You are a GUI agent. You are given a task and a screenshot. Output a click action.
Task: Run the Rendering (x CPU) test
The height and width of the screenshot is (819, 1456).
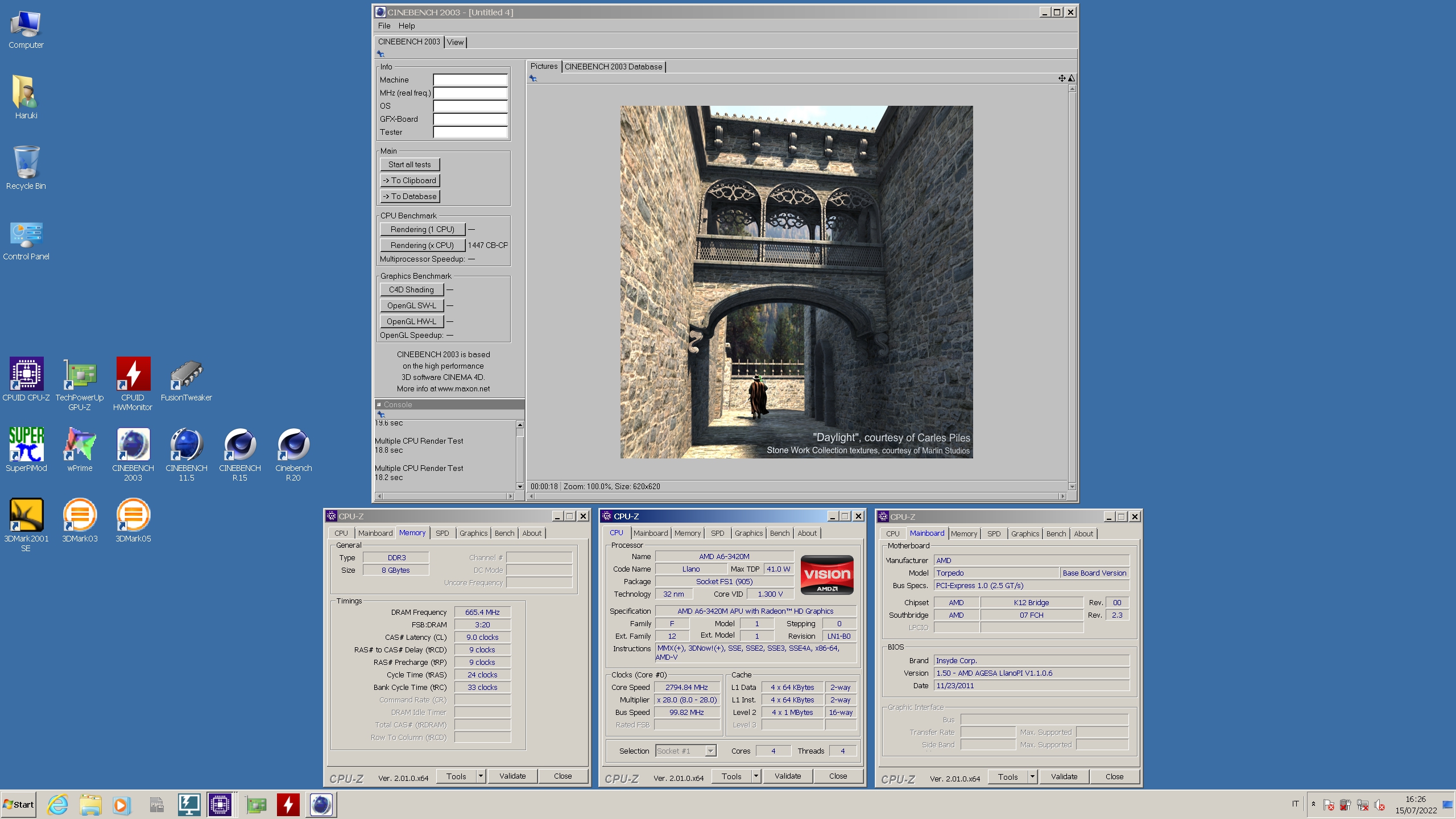423,245
